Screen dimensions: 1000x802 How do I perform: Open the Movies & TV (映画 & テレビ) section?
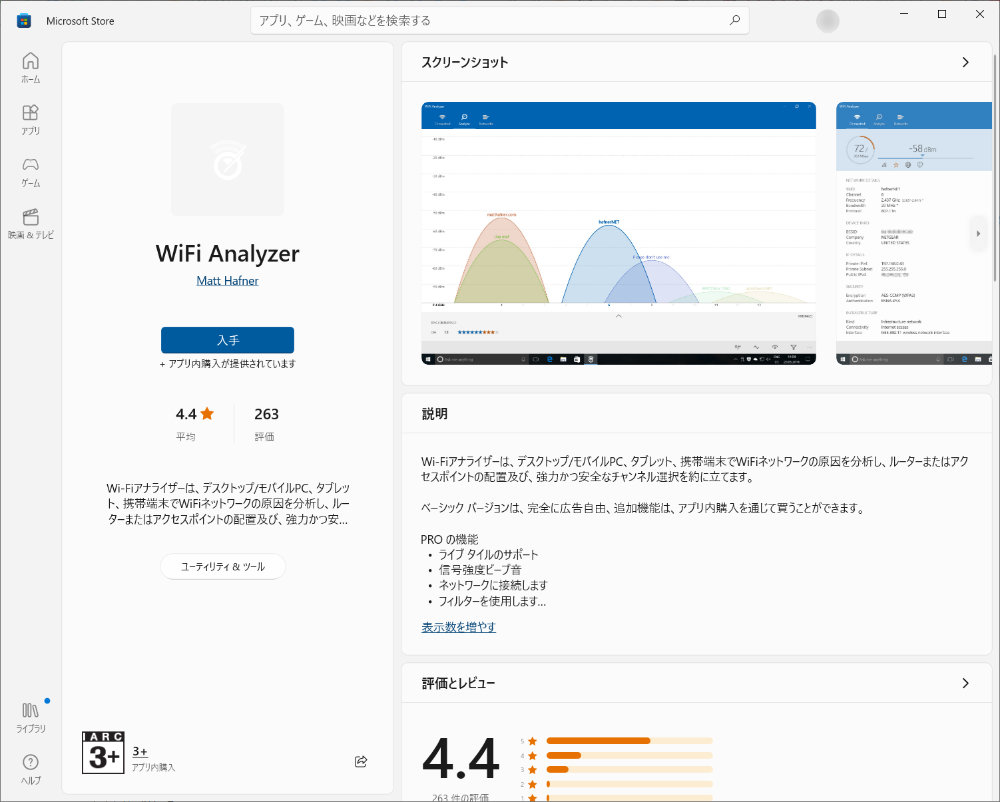coord(30,224)
